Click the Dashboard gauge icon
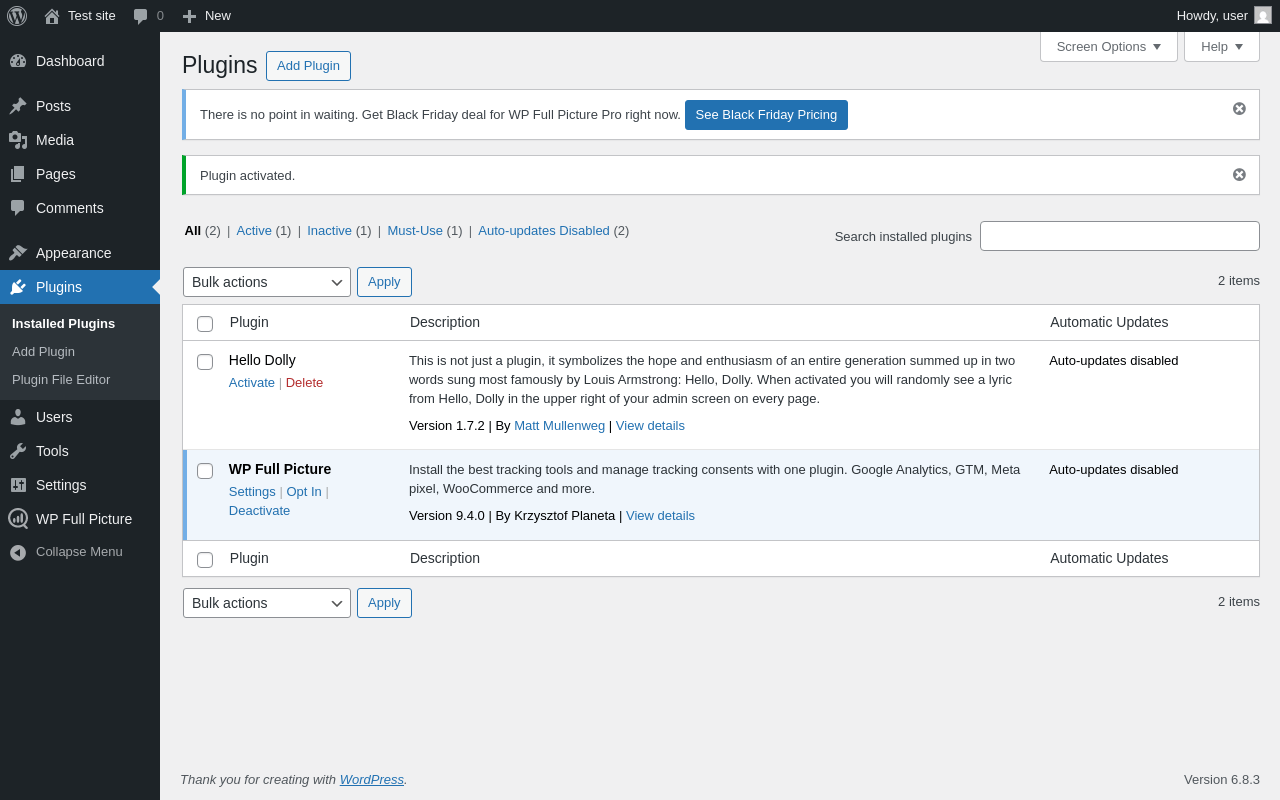The height and width of the screenshot is (800, 1280). (18, 61)
